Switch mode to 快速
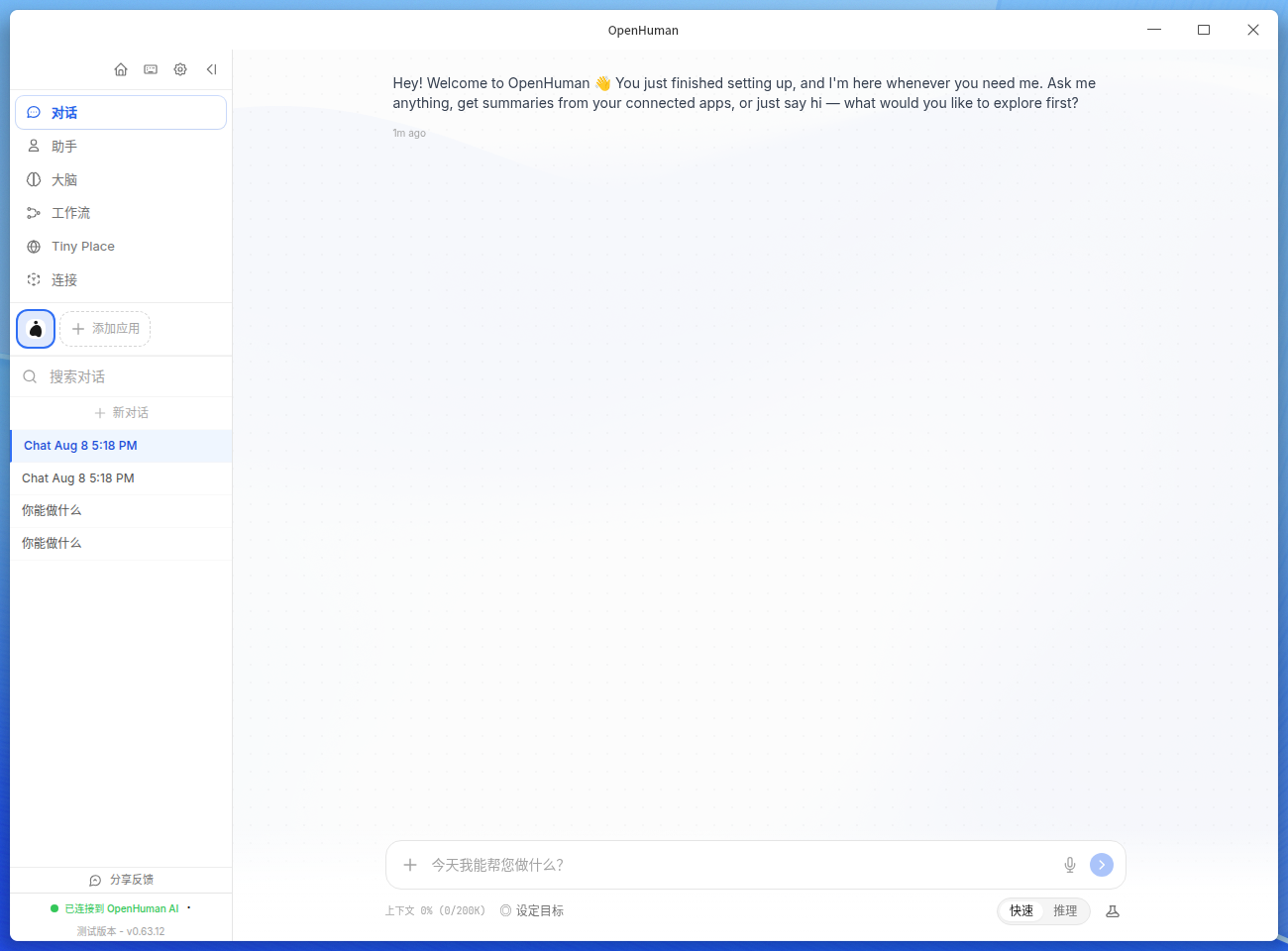Screen dimensions: 1288x951 (x=1021, y=910)
